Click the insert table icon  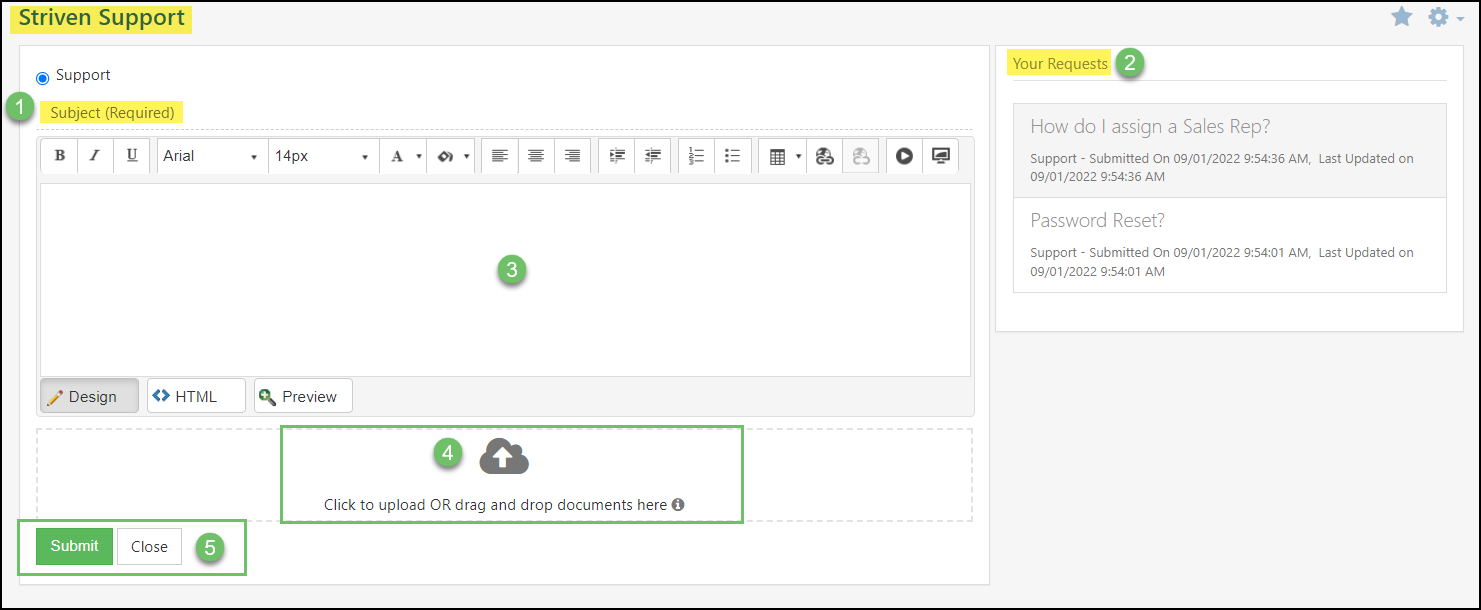(x=777, y=156)
